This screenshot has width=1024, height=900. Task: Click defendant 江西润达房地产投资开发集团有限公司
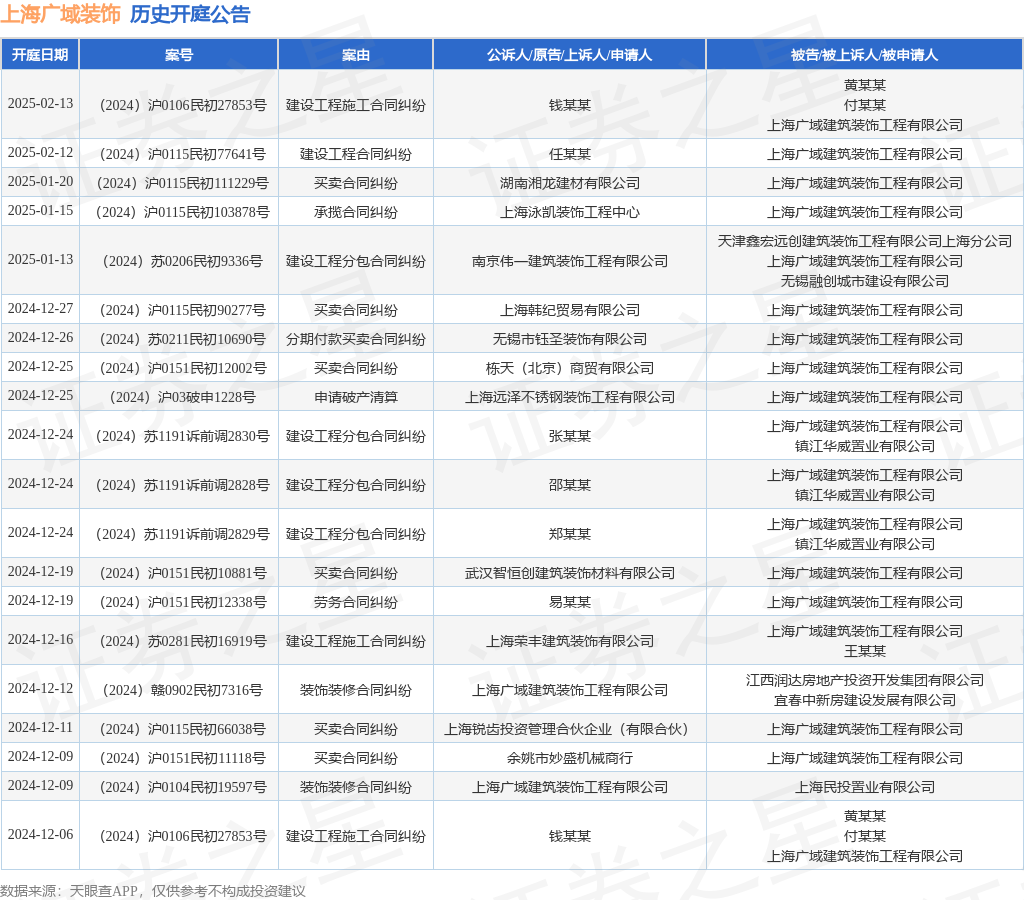point(865,681)
